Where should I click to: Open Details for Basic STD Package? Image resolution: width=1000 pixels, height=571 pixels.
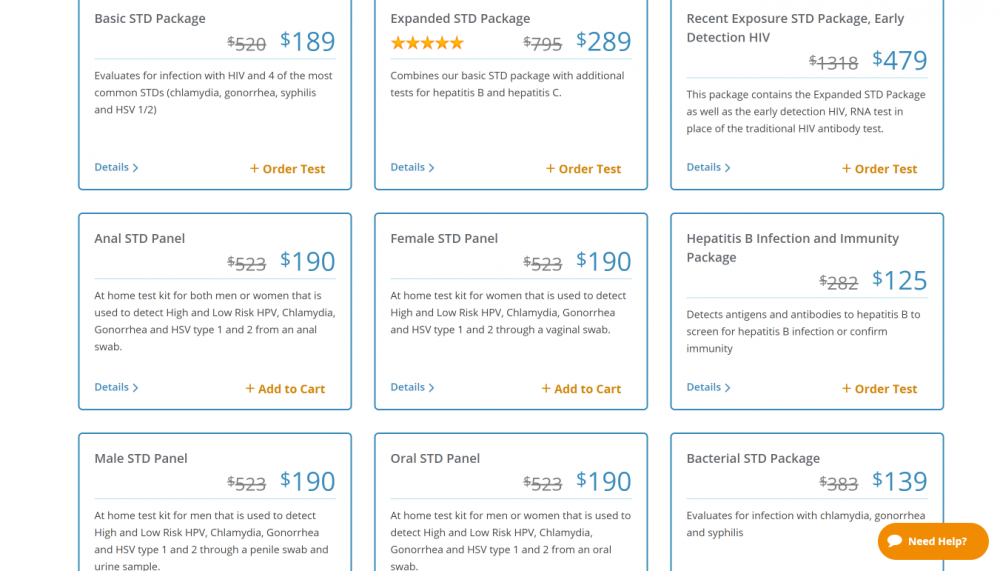116,167
